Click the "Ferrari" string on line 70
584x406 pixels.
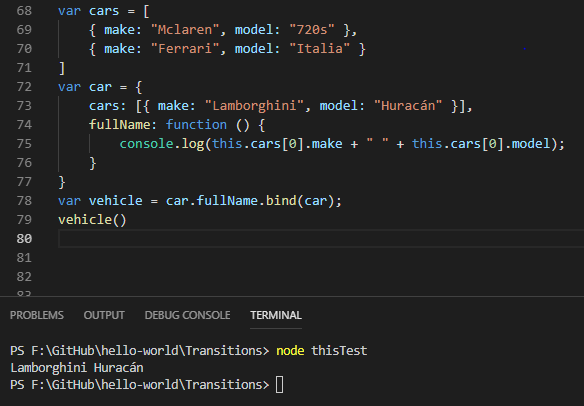click(185, 49)
